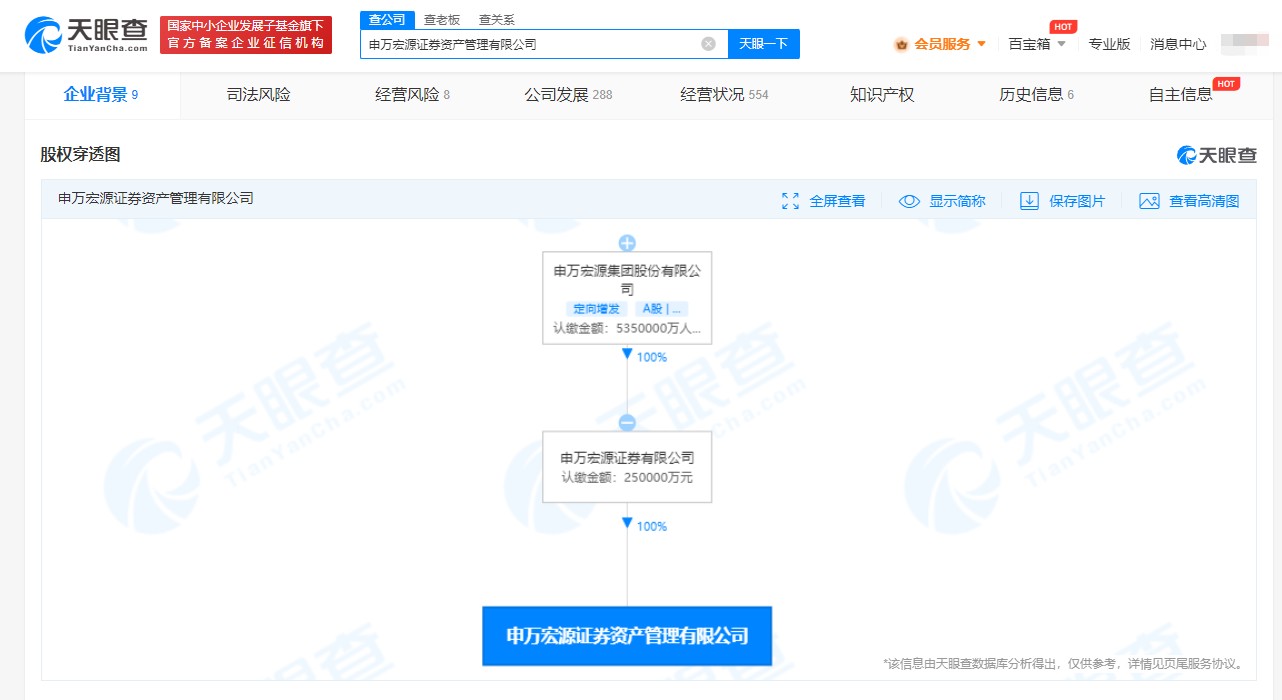Expand the 会员服务 dropdown arrow
The width and height of the screenshot is (1282, 700).
(x=981, y=44)
